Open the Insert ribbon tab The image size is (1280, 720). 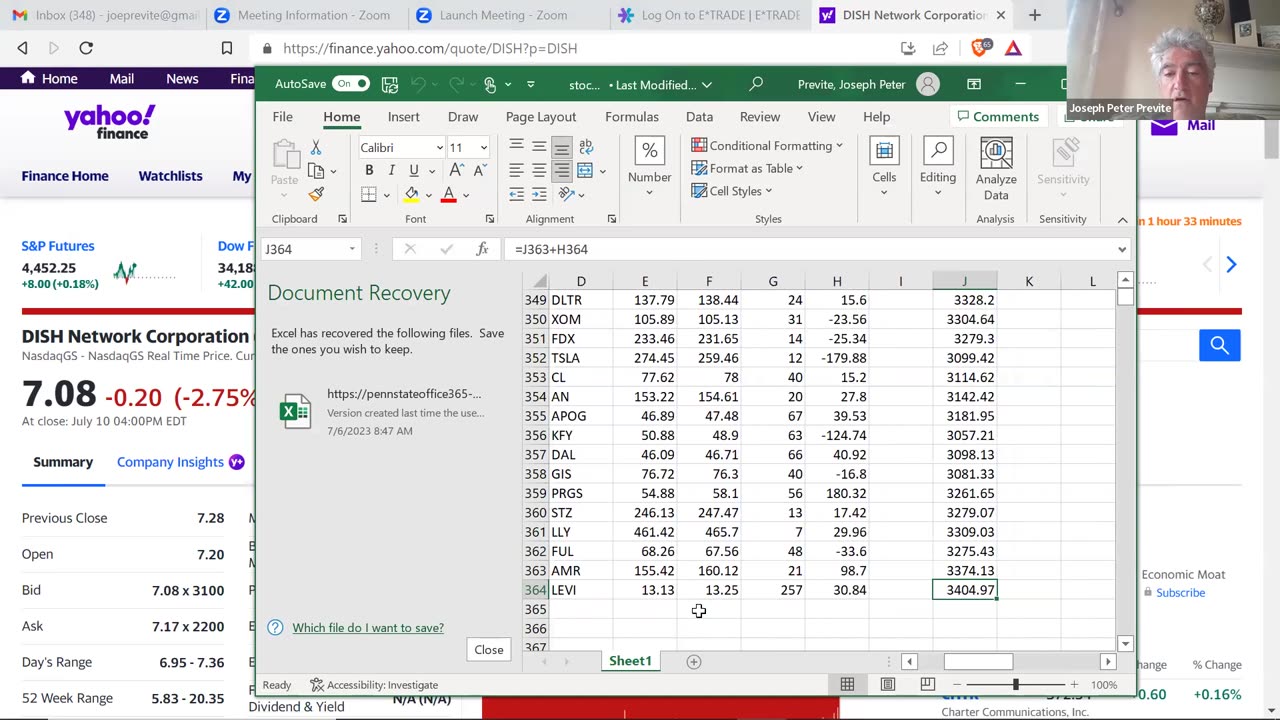[404, 117]
